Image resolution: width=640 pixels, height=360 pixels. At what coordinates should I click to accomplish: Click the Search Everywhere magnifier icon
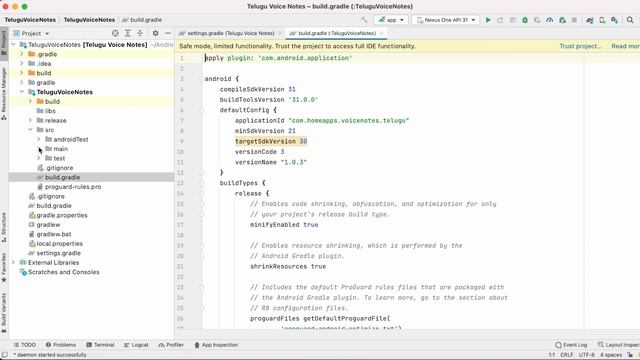click(630, 20)
